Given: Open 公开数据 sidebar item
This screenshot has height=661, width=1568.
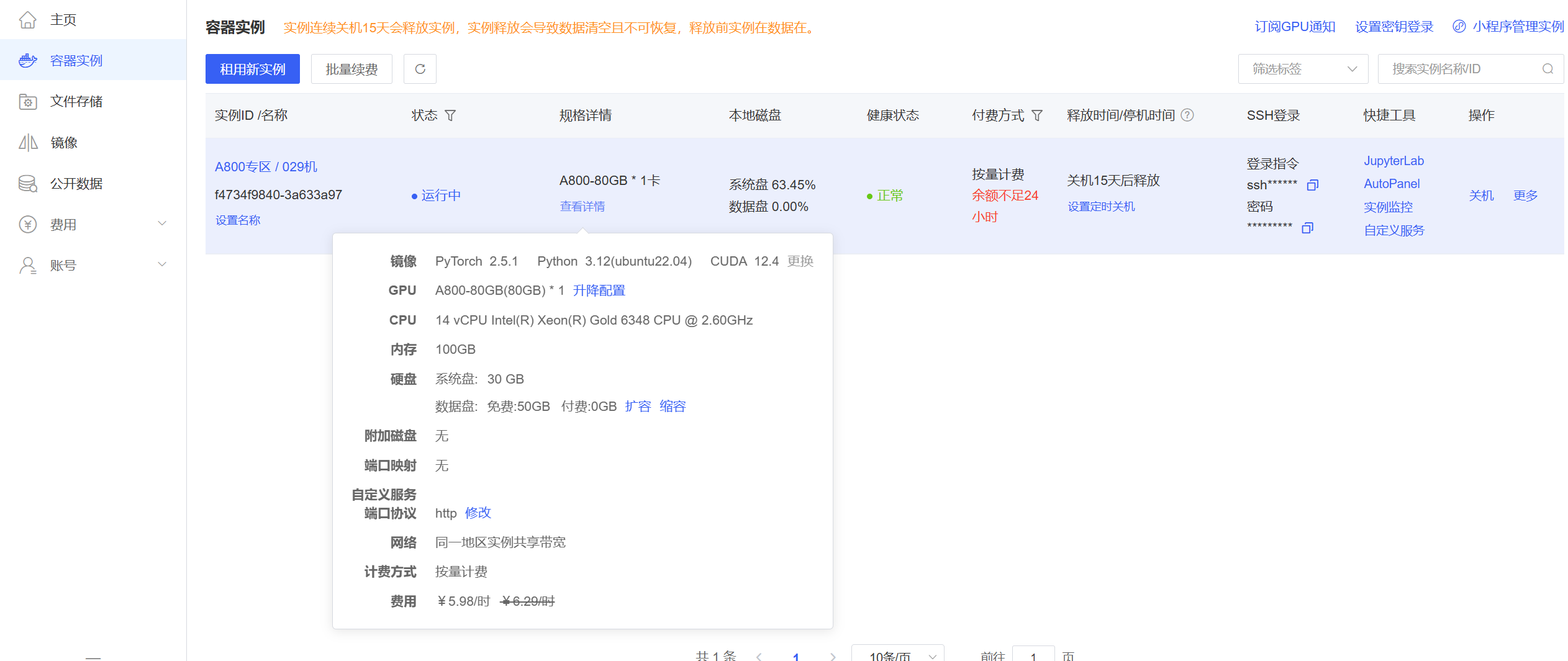Looking at the screenshot, I should point(76,183).
